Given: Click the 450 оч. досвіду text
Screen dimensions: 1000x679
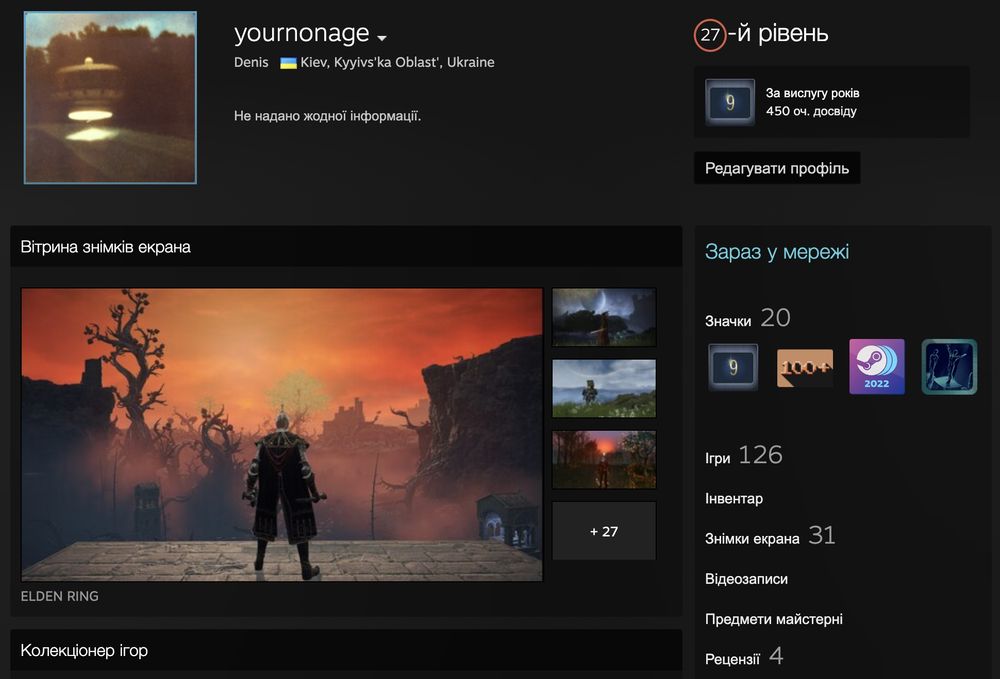Looking at the screenshot, I should click(x=811, y=111).
